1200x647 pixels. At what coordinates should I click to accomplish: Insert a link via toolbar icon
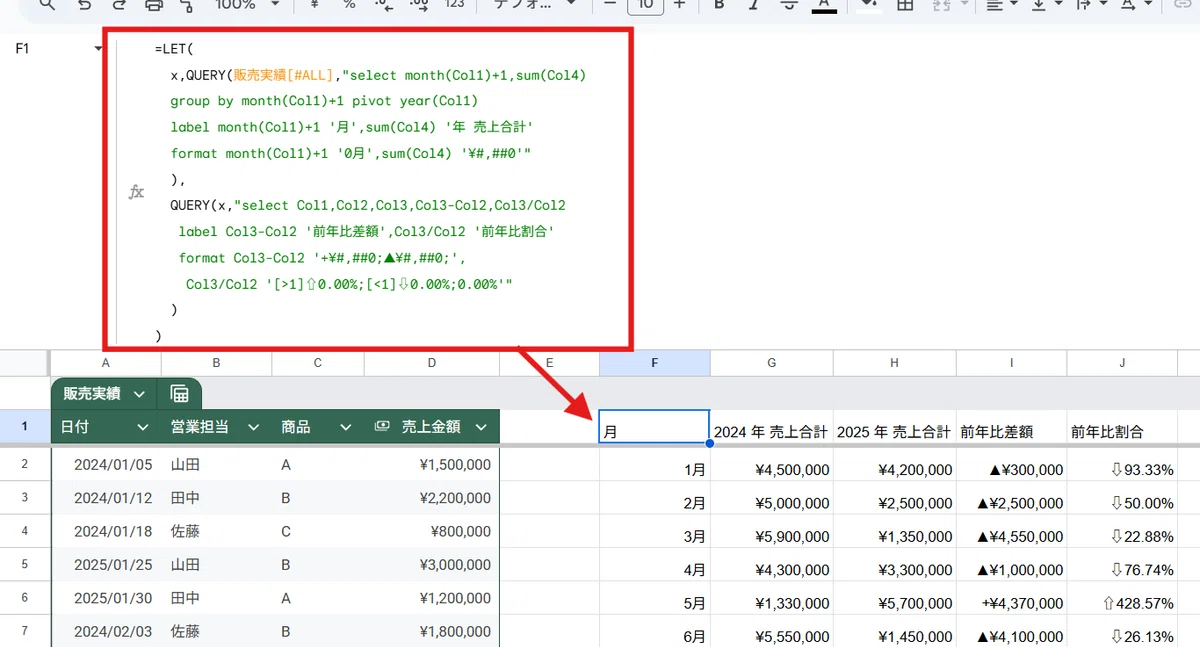click(1181, 5)
